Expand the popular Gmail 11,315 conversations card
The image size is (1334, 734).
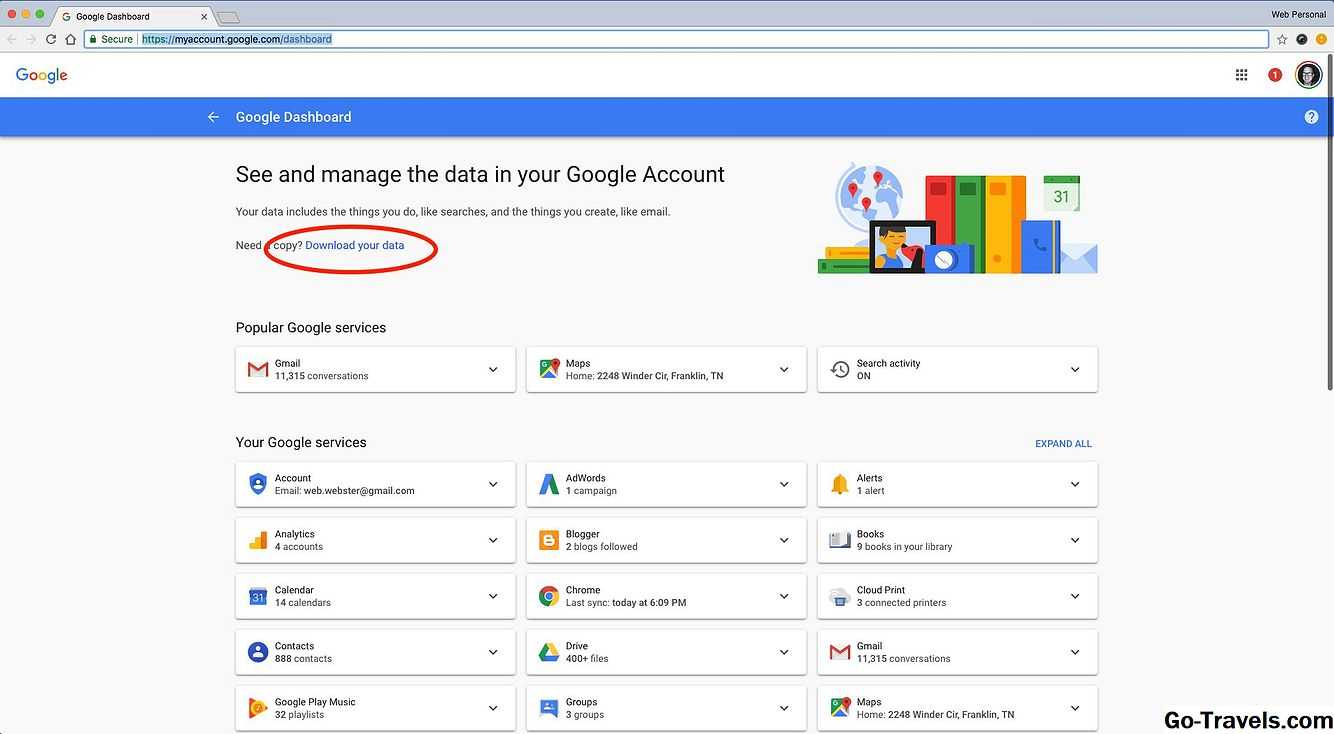tap(493, 370)
